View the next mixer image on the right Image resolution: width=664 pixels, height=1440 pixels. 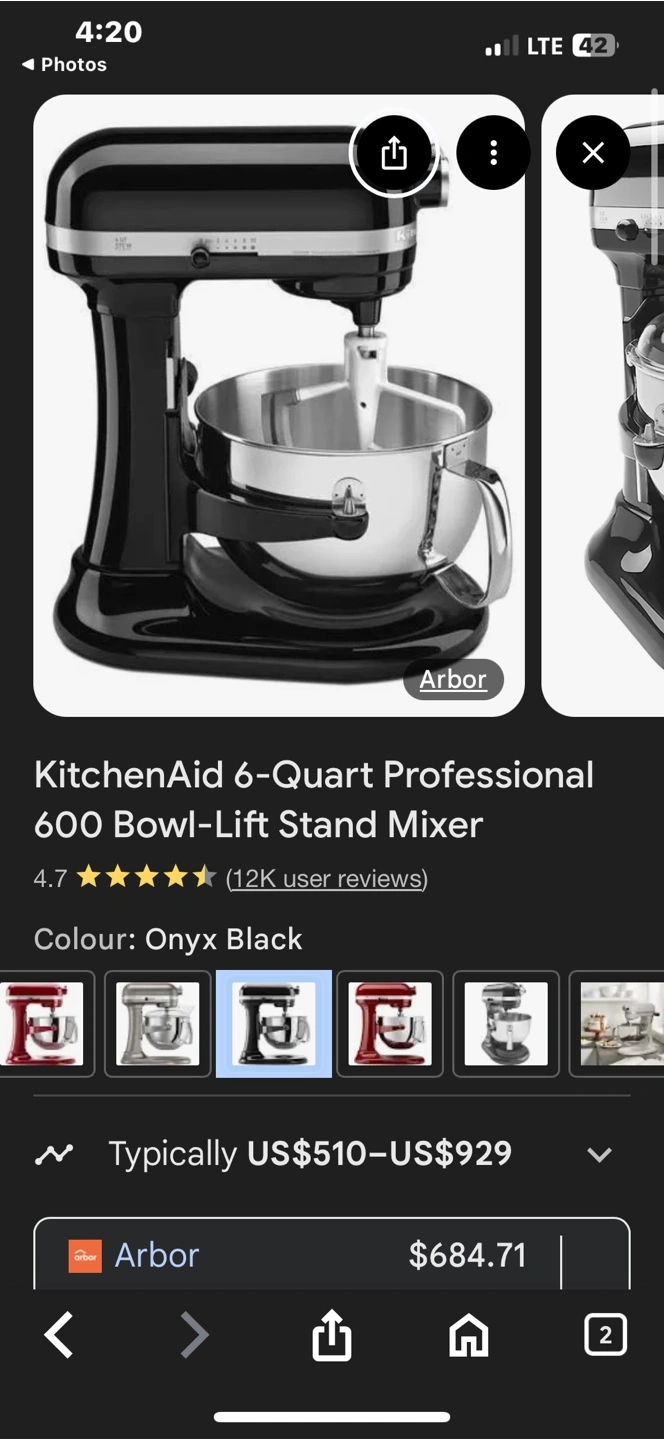[603, 405]
